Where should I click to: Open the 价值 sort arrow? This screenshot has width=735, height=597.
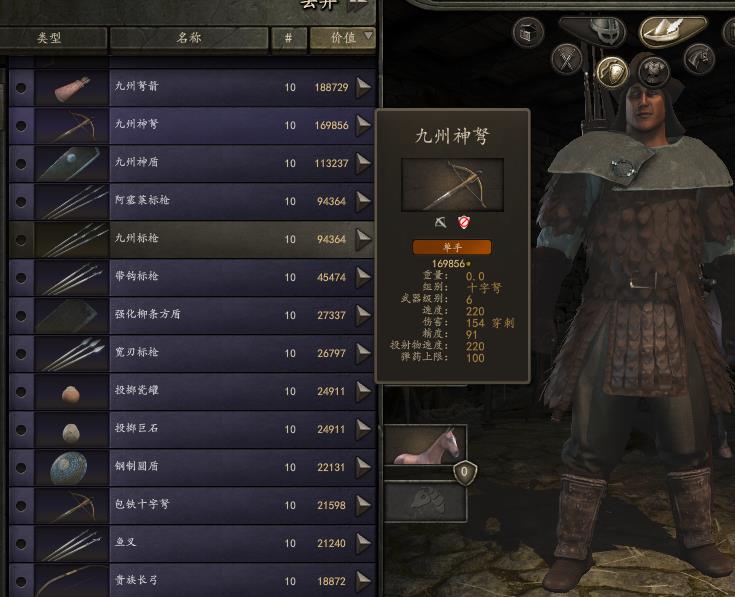368,36
